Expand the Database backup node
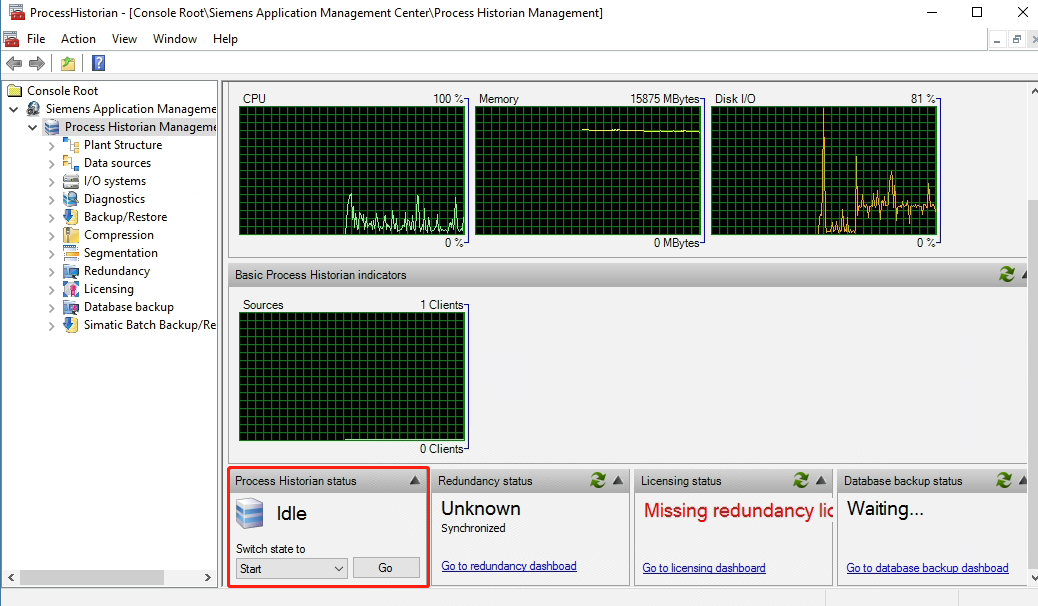This screenshot has height=606, width=1038. [x=52, y=307]
